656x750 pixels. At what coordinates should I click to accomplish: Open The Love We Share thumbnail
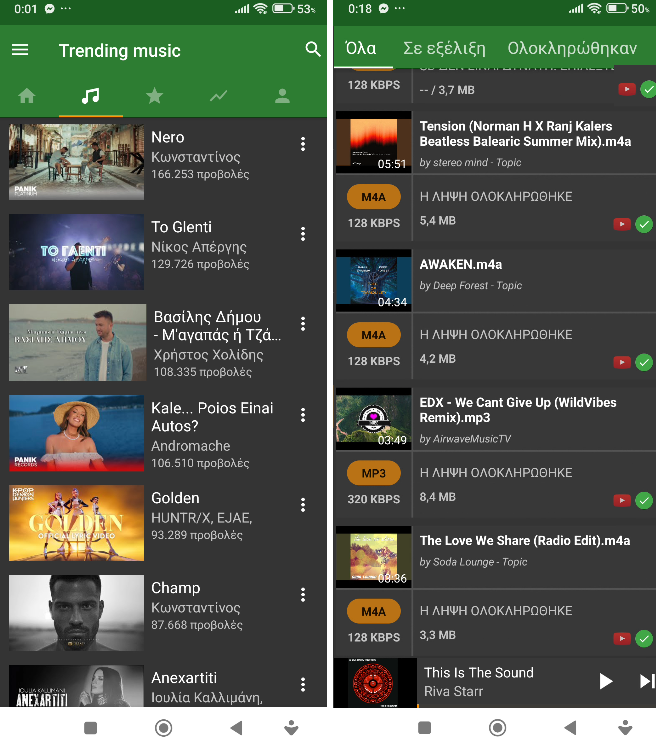374,557
